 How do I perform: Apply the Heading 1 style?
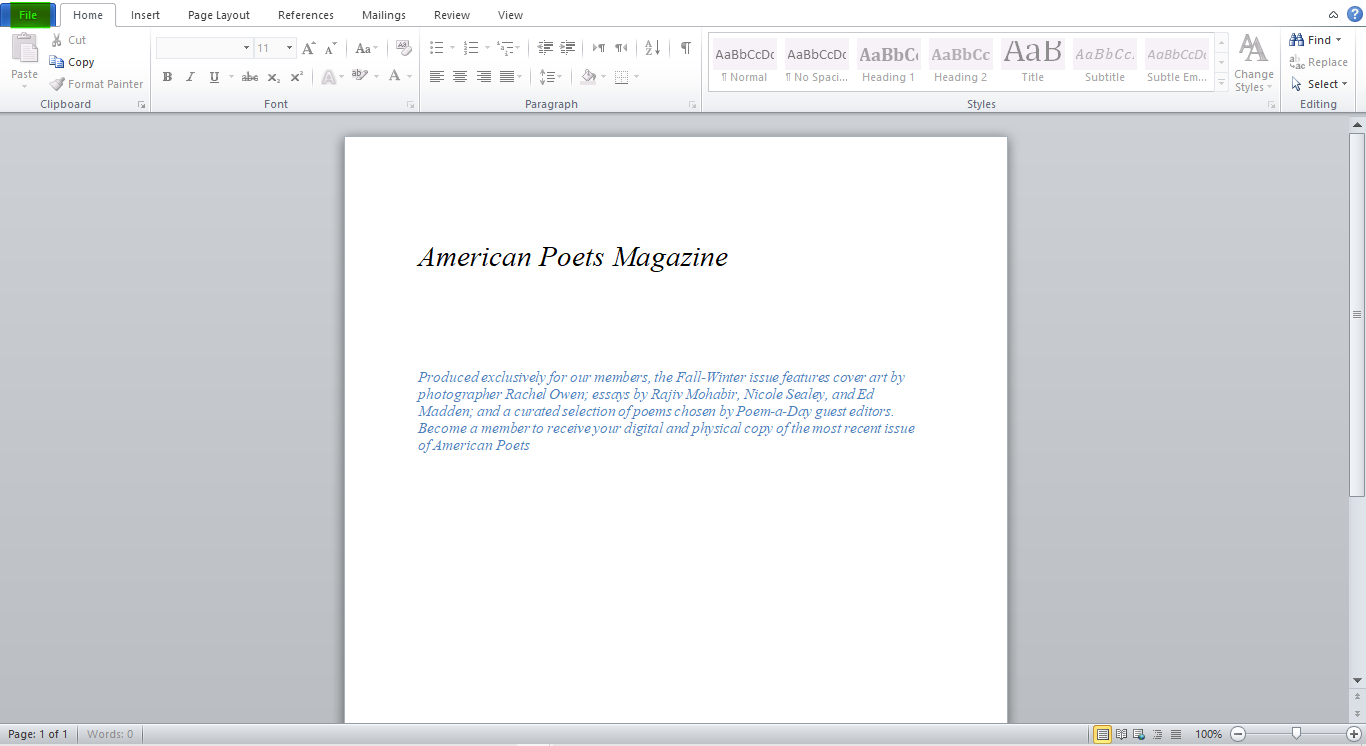[888, 63]
